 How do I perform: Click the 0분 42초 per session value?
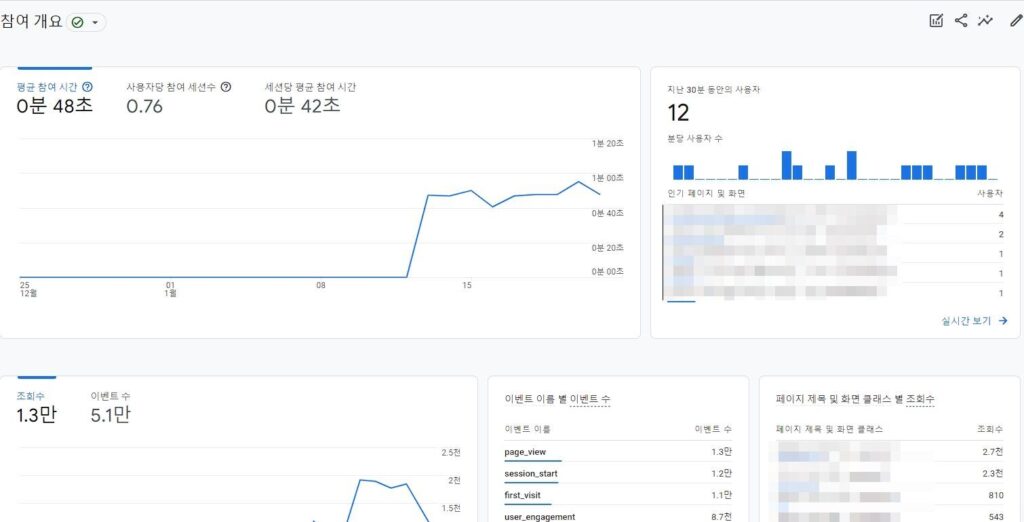pyautogui.click(x=302, y=106)
